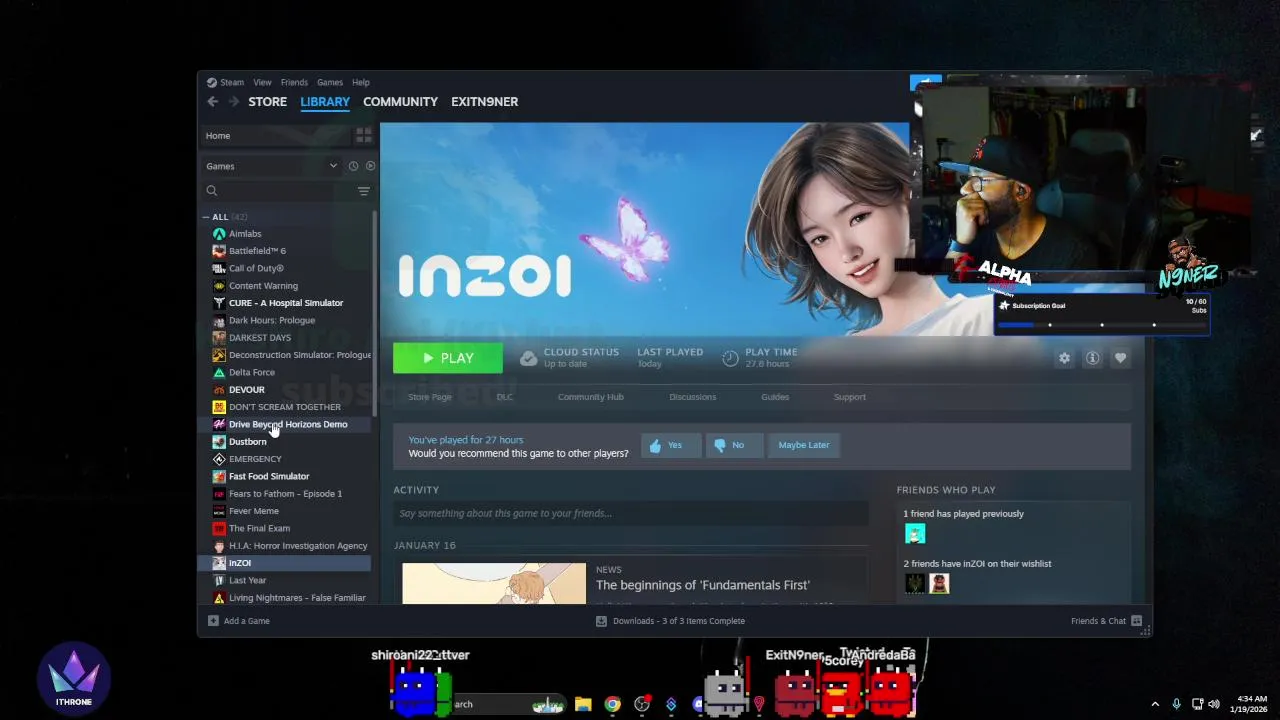This screenshot has width=1280, height=720.
Task: Click the activity comment input field
Action: click(x=630, y=513)
